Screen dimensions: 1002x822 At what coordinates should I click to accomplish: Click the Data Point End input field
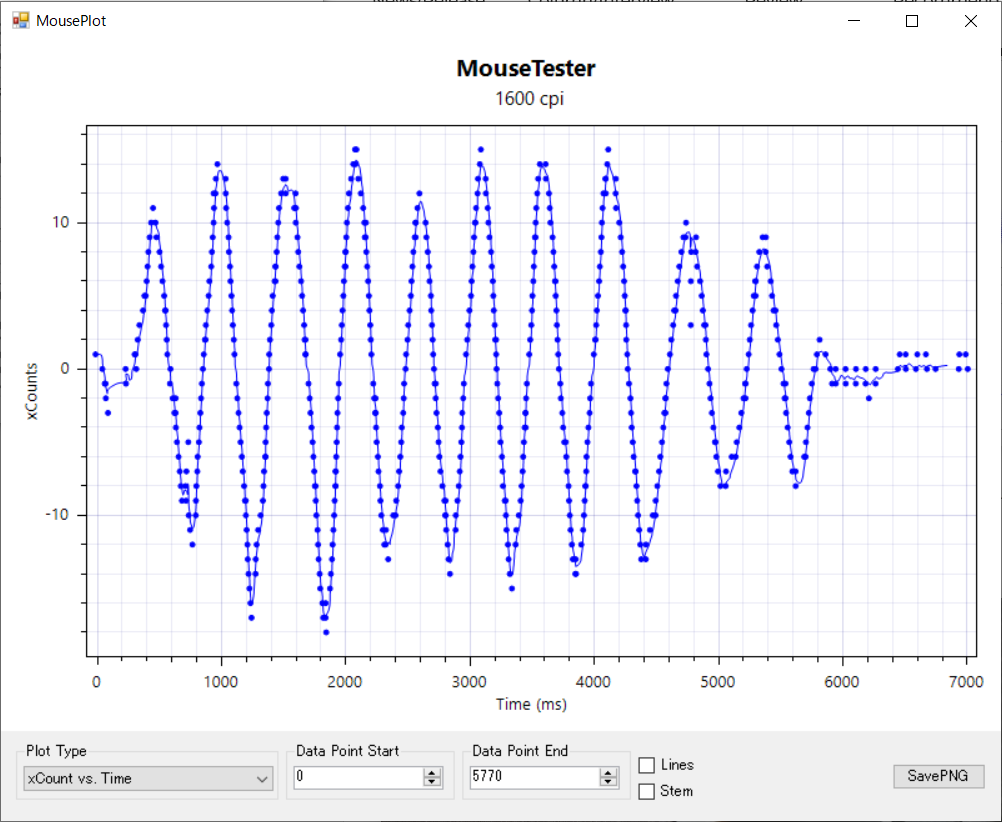tap(534, 777)
